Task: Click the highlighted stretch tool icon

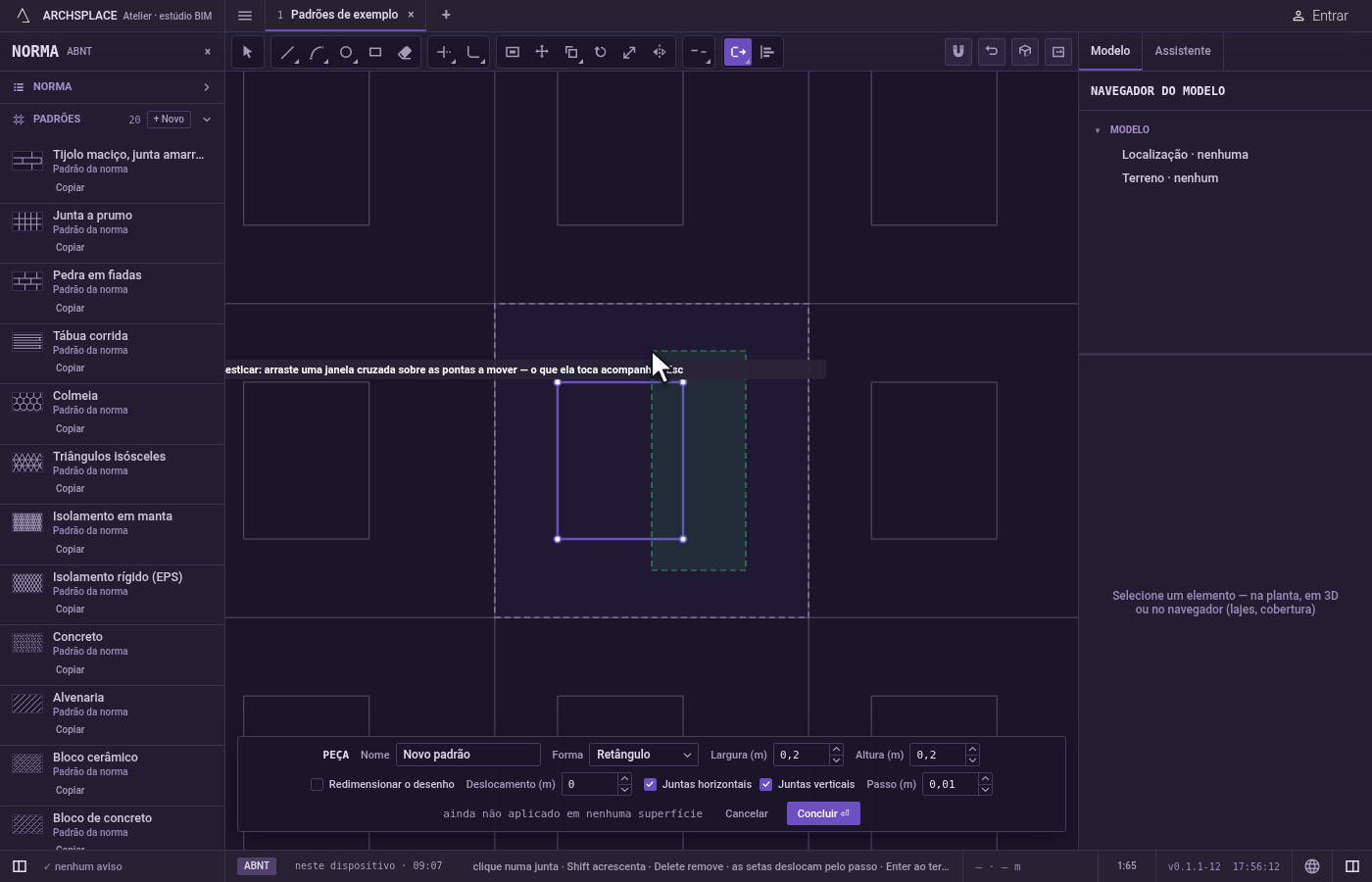Action: 738,52
